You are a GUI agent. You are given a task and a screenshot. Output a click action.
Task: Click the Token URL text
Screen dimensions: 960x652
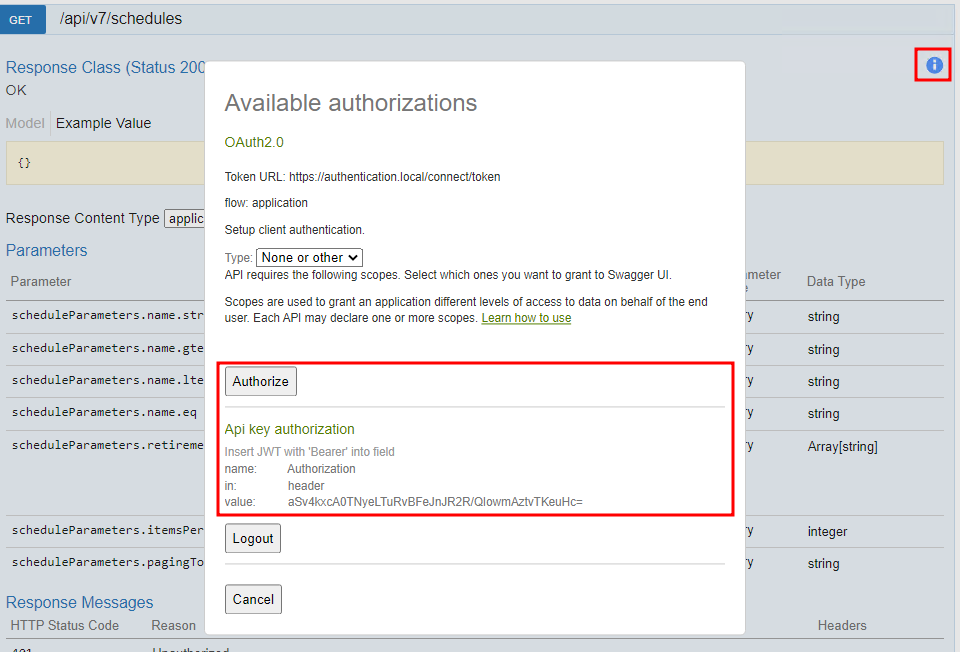(x=362, y=177)
